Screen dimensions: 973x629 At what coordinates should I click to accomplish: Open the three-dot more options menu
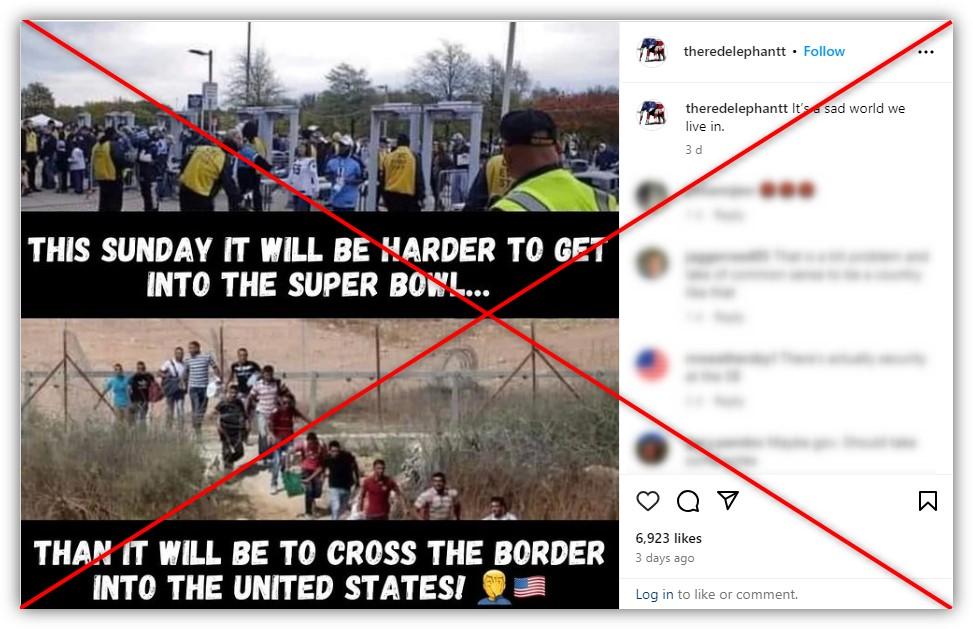coord(926,52)
